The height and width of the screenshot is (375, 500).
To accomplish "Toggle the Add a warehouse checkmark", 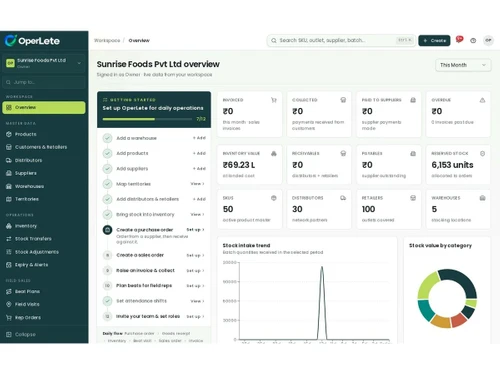I will [x=107, y=138].
